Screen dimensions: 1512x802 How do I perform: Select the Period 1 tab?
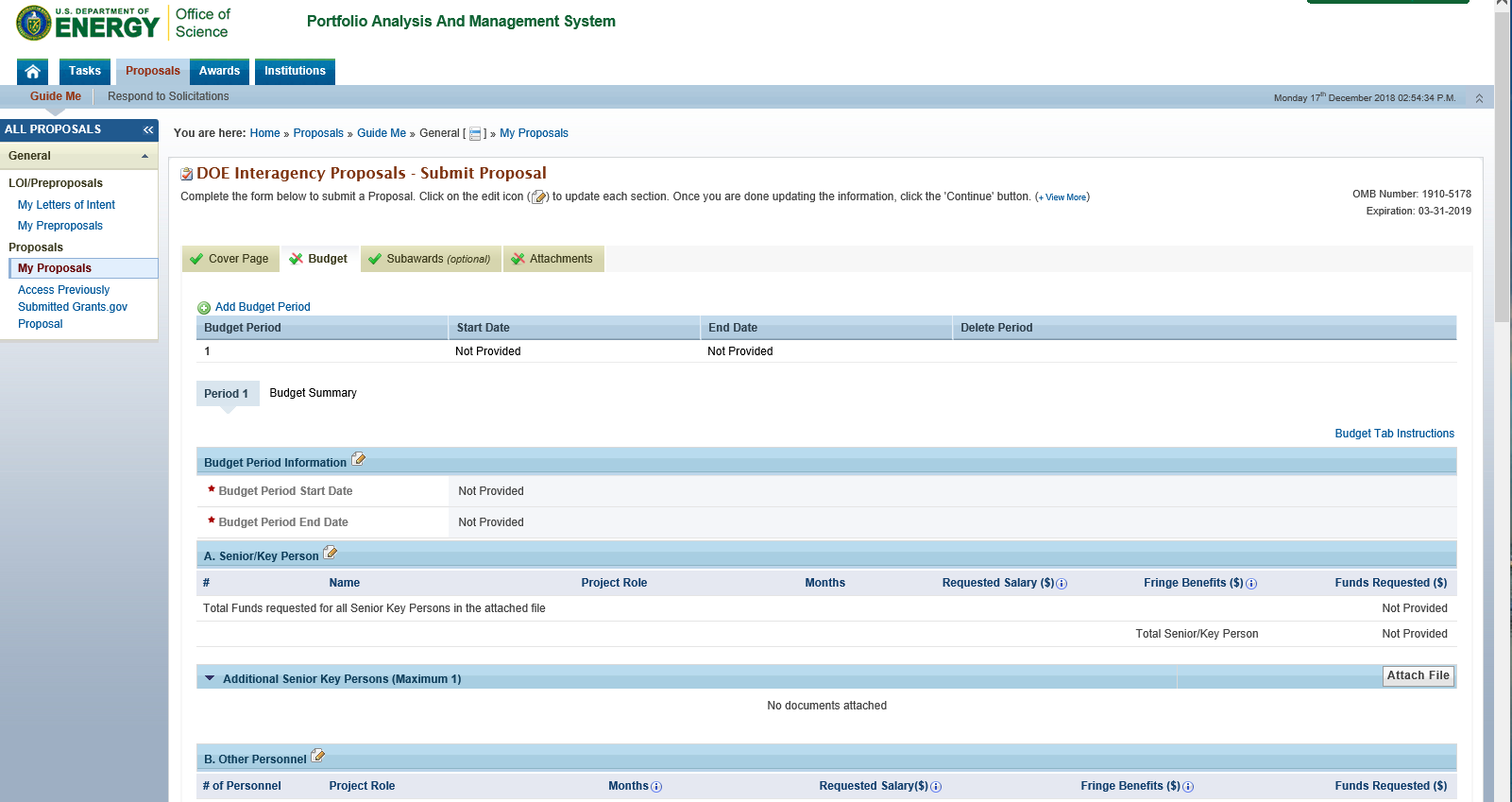click(227, 394)
